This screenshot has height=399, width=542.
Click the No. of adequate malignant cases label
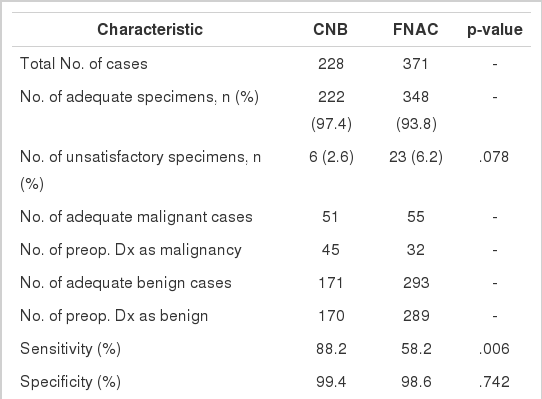coord(136,217)
